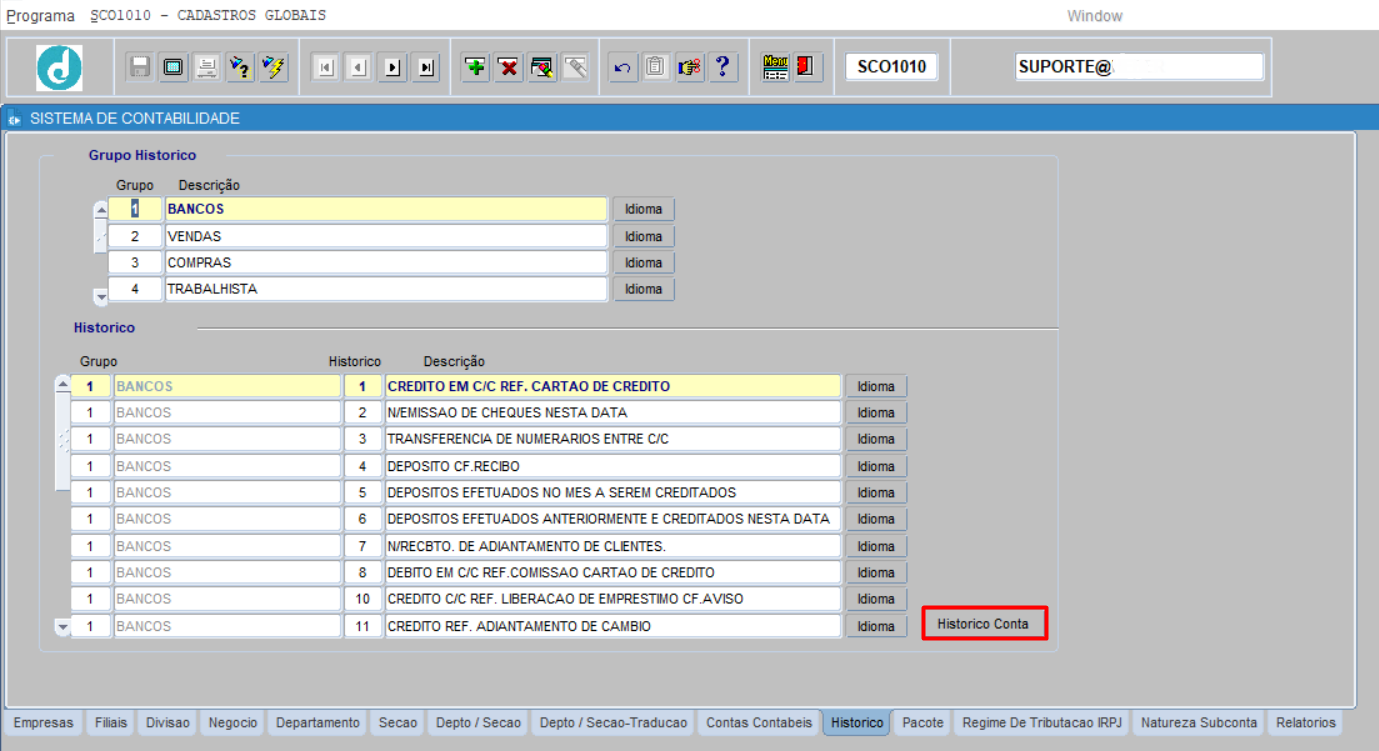Click the red door Exit icon
This screenshot has width=1379, height=751.
point(806,67)
